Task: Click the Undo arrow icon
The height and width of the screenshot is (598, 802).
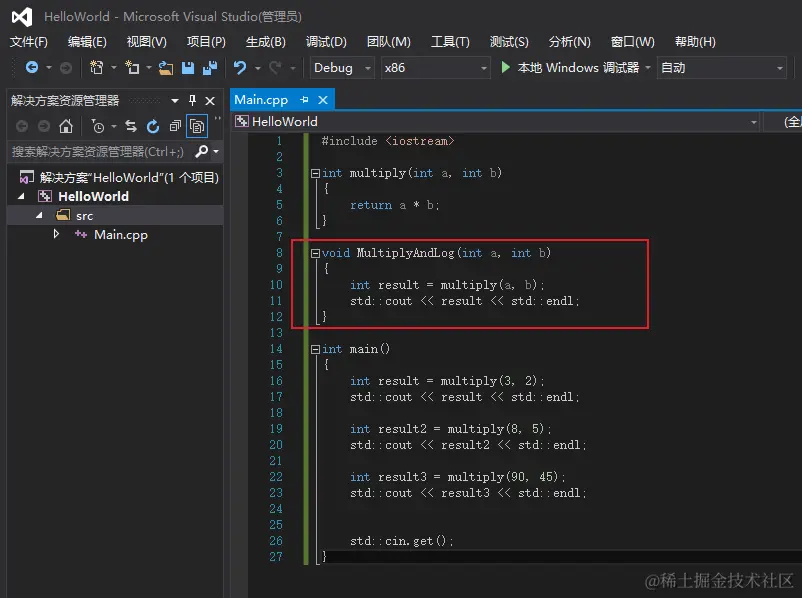Action: (240, 68)
